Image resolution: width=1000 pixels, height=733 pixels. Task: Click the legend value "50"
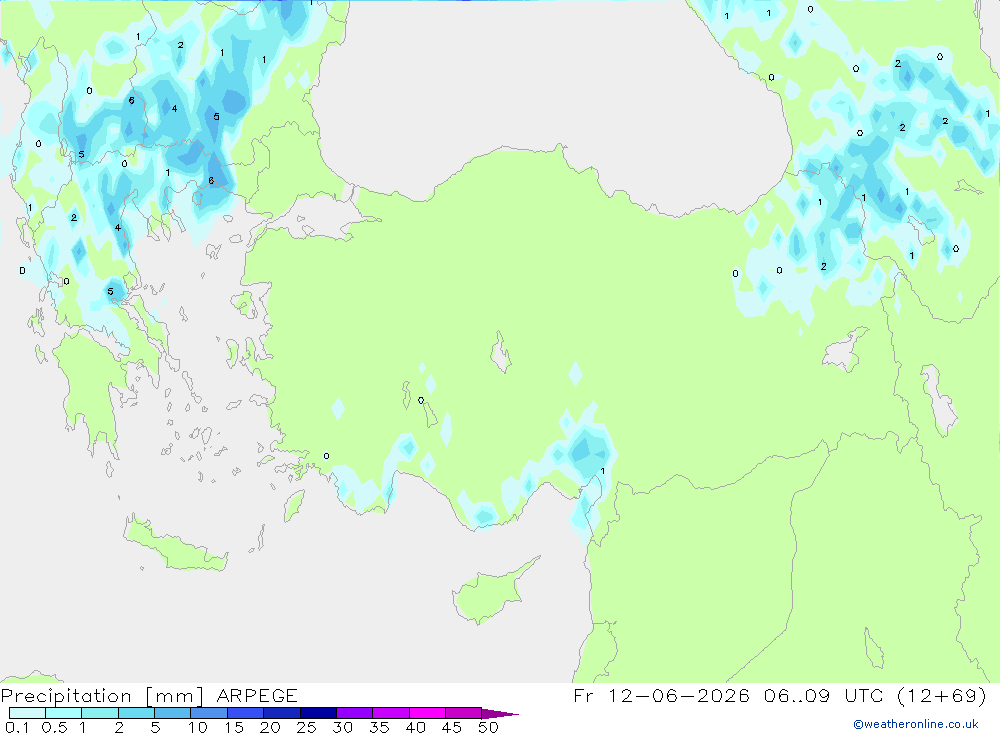[488, 727]
